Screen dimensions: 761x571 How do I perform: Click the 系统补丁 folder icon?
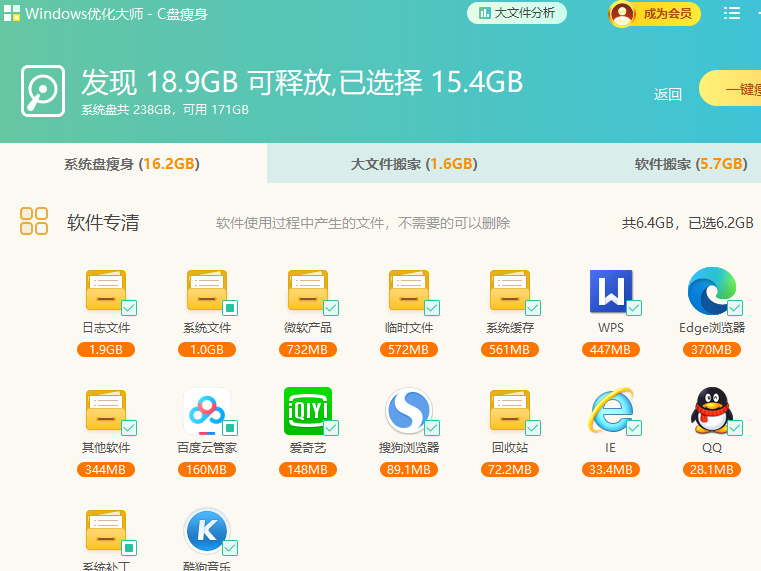tap(106, 530)
